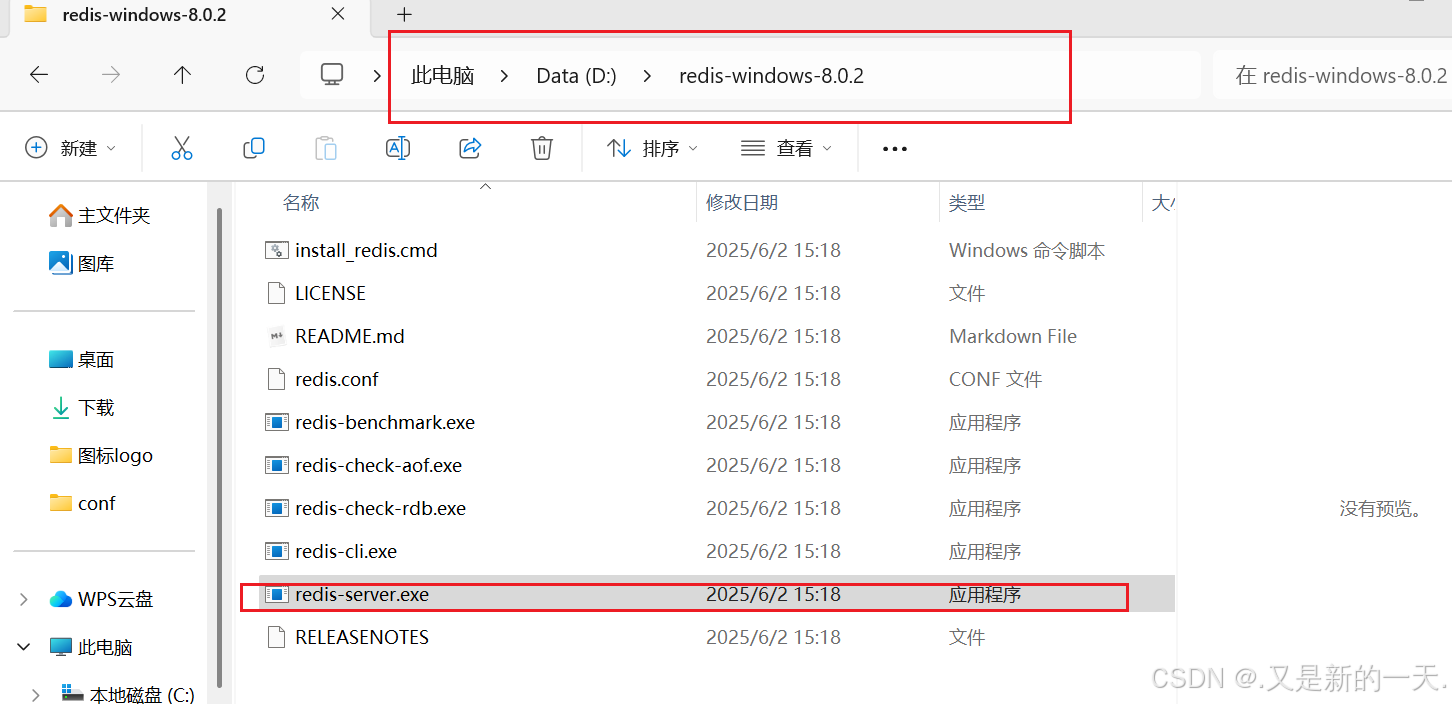Select 此电脑 in the sidebar tree
Viewport: 1452px width, 704px height.
91,647
